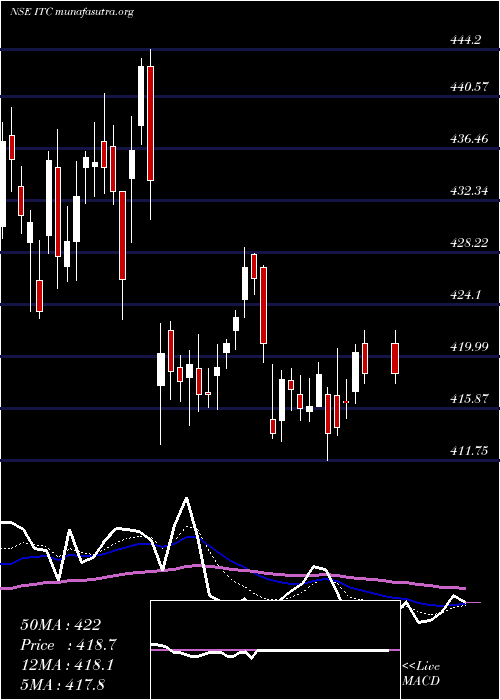Viewport: 500px width, 700px height.
Task: Click the tallest red candle near the 444.2 high
Action: pos(150,123)
